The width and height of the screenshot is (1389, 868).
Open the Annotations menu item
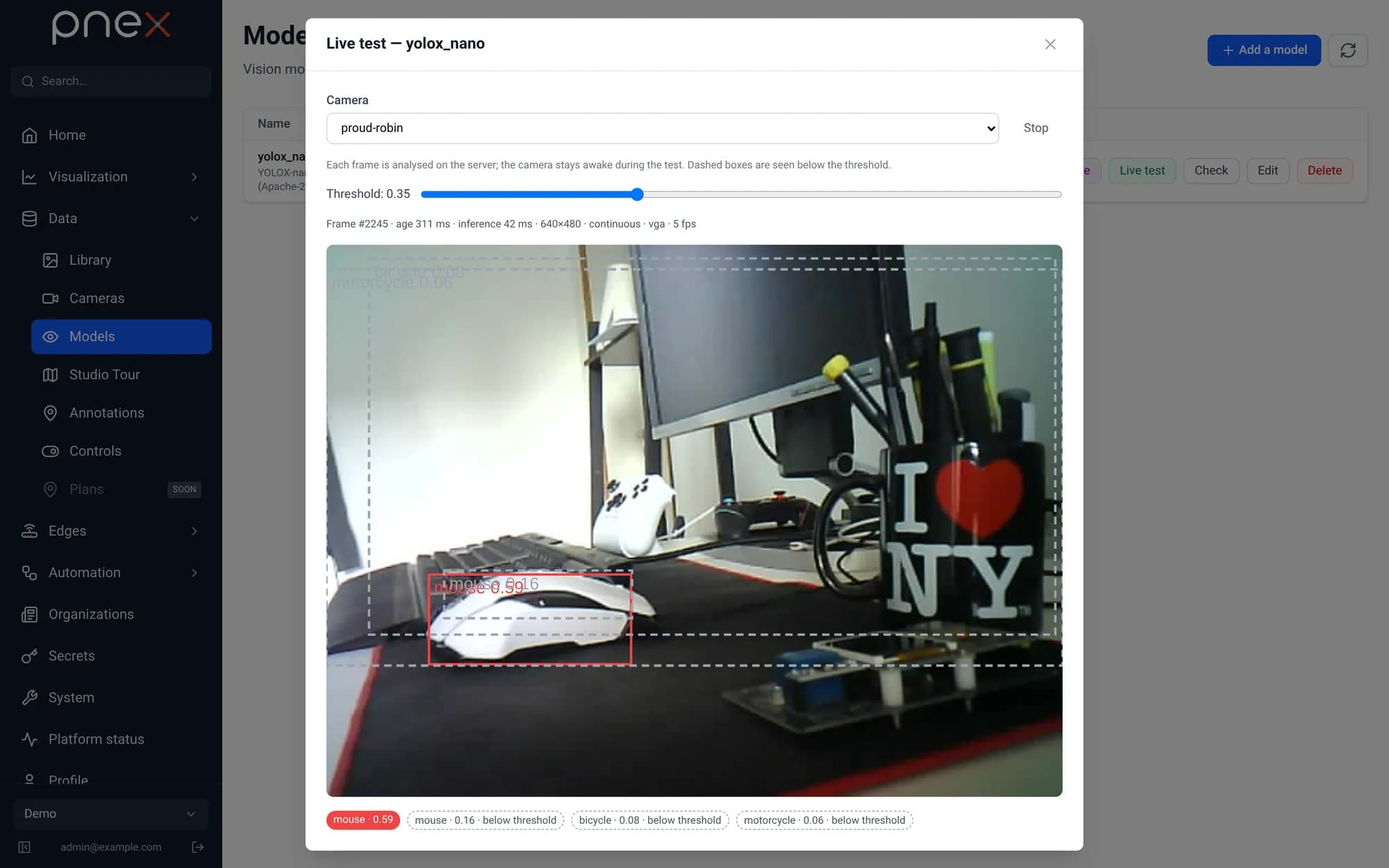click(x=122, y=413)
